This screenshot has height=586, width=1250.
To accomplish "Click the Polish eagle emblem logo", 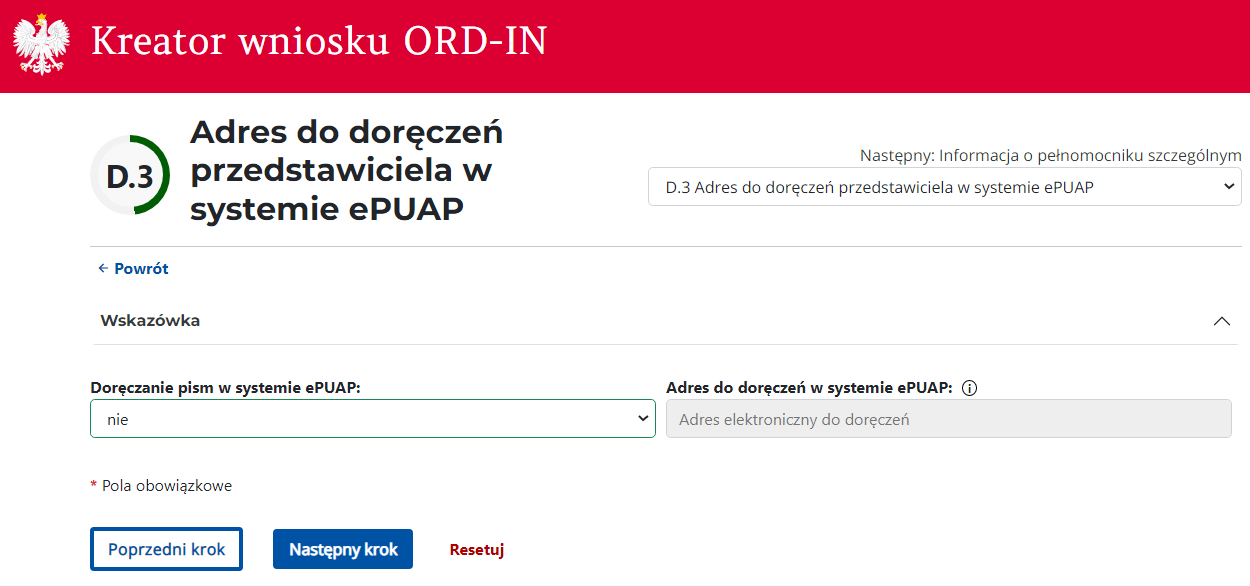I will (x=41, y=44).
